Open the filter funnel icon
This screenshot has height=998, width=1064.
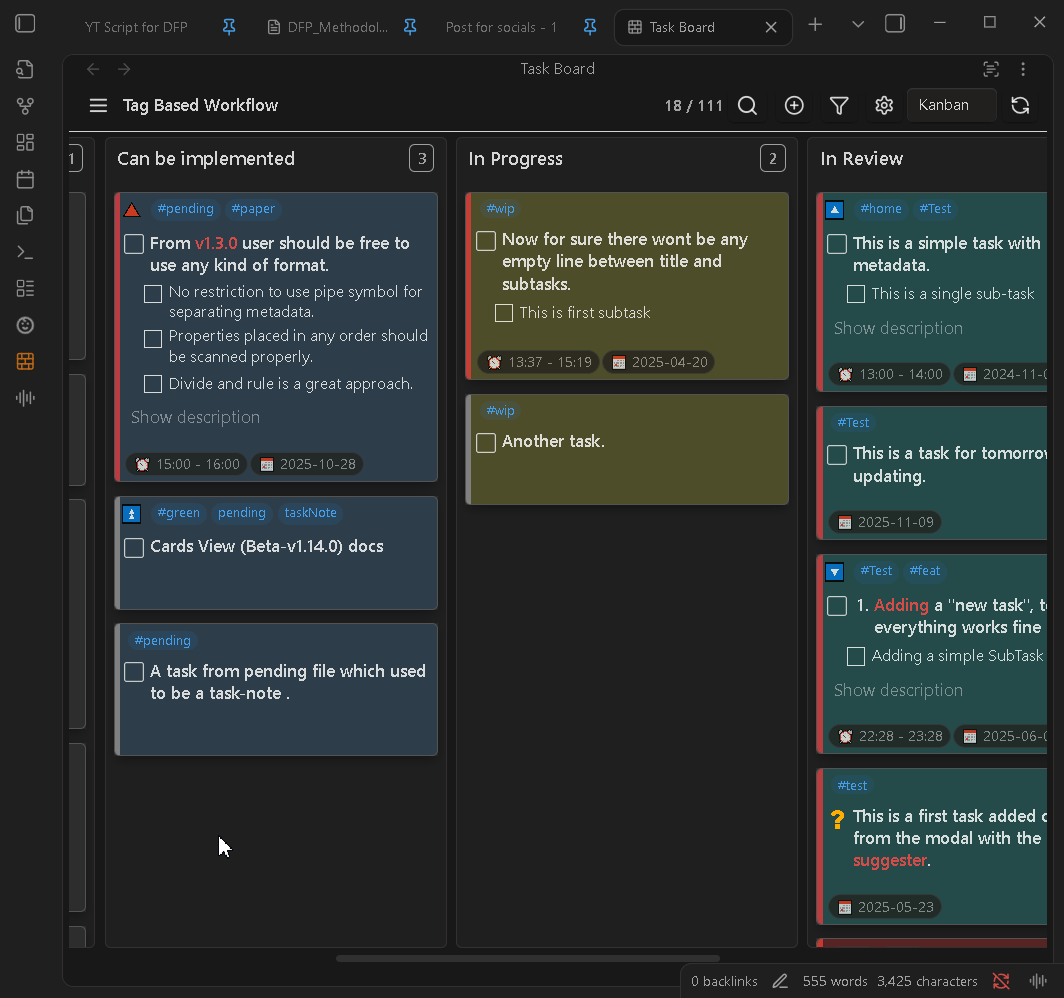tap(839, 106)
